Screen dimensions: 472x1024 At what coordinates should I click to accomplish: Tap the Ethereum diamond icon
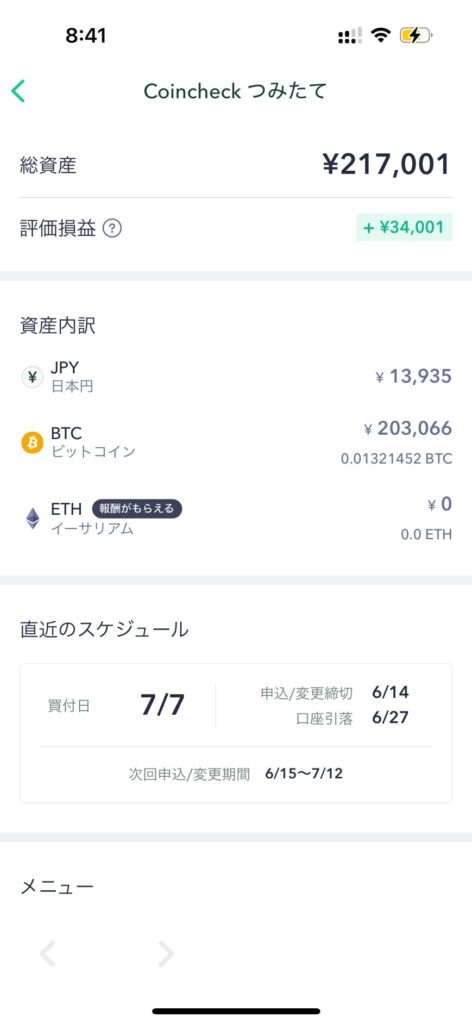33,519
